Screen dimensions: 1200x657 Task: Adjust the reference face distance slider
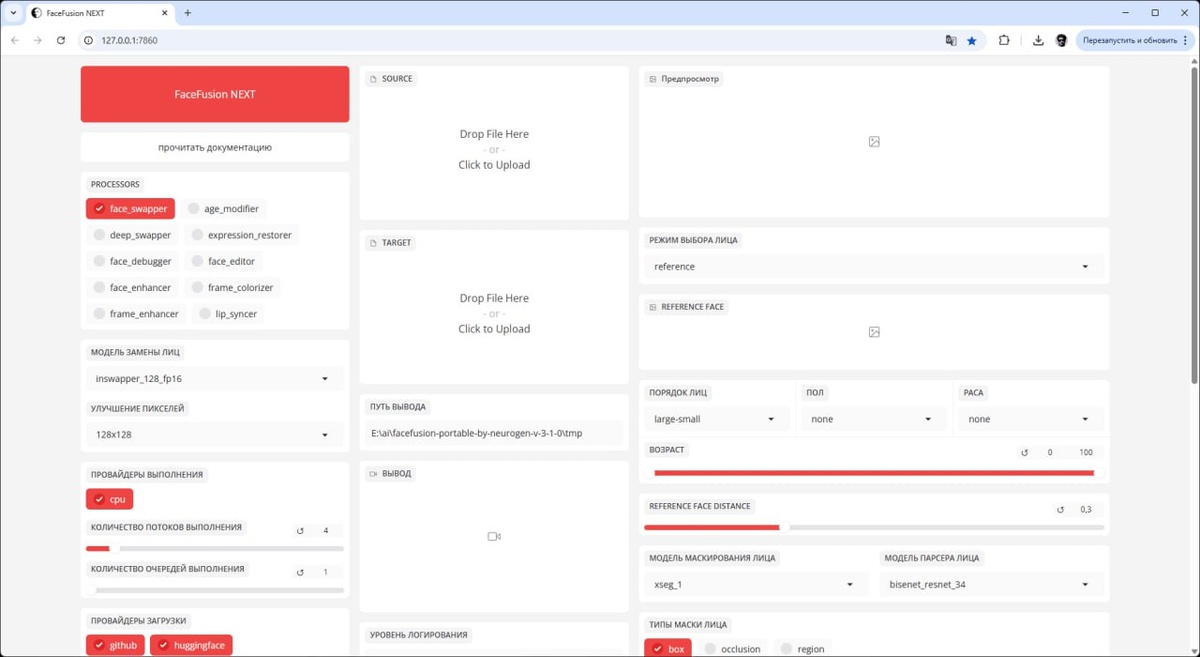click(x=874, y=527)
